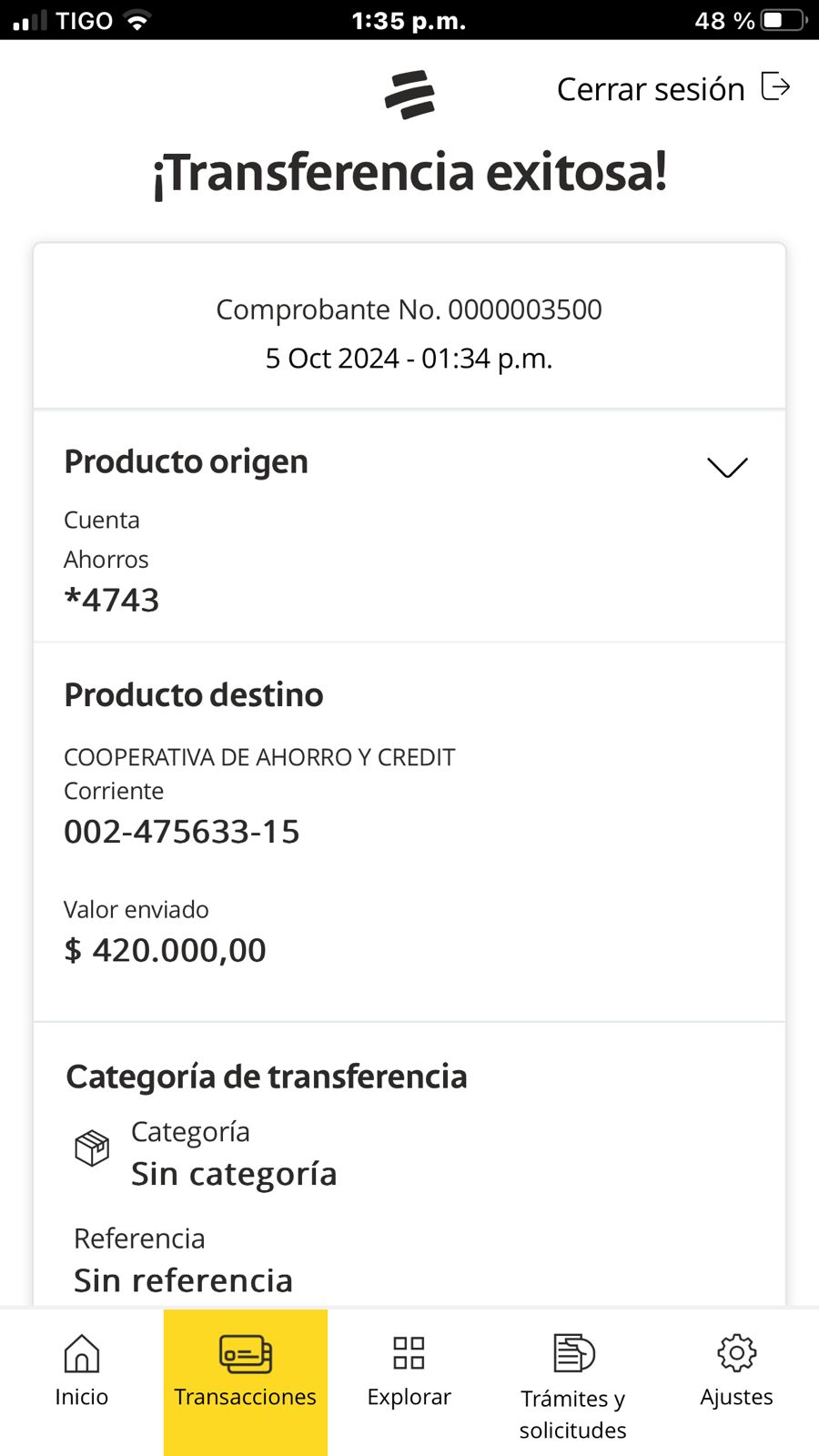The width and height of the screenshot is (819, 1456).
Task: Open the Transacciones tab label
Action: pyautogui.click(x=246, y=1397)
